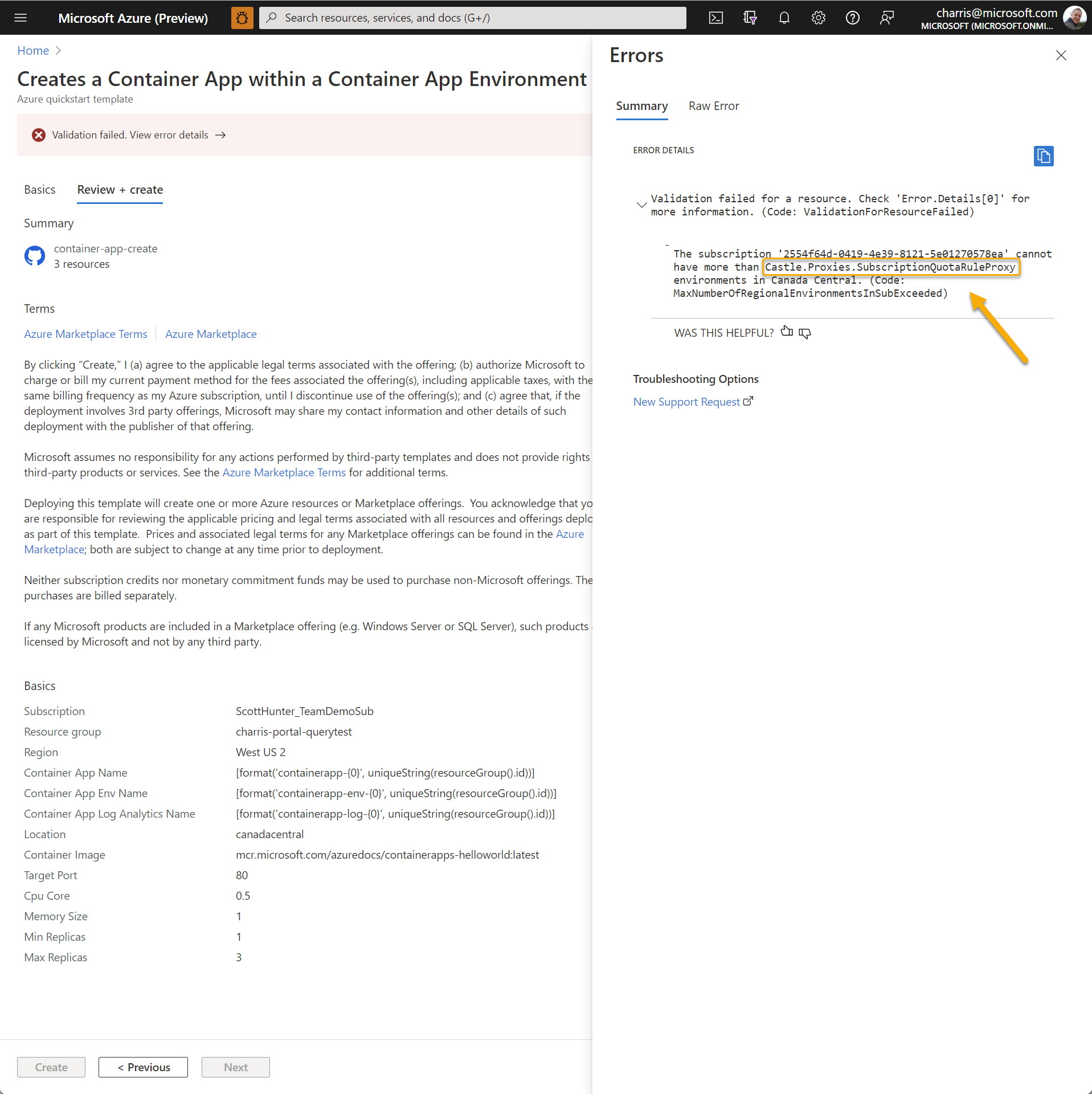The image size is (1092, 1094).
Task: Collapse the validation error summary chevron
Action: coord(642,205)
